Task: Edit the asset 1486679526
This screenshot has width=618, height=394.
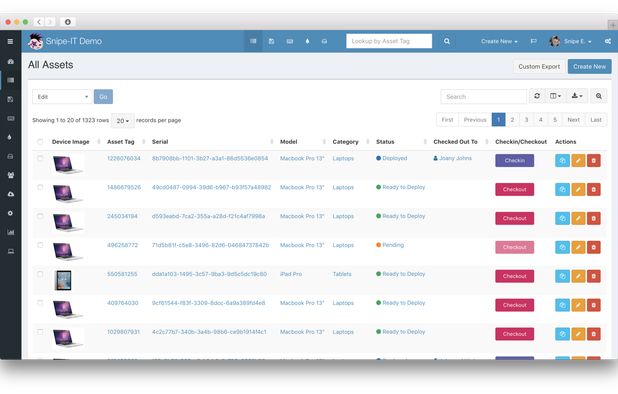Action: (x=578, y=190)
